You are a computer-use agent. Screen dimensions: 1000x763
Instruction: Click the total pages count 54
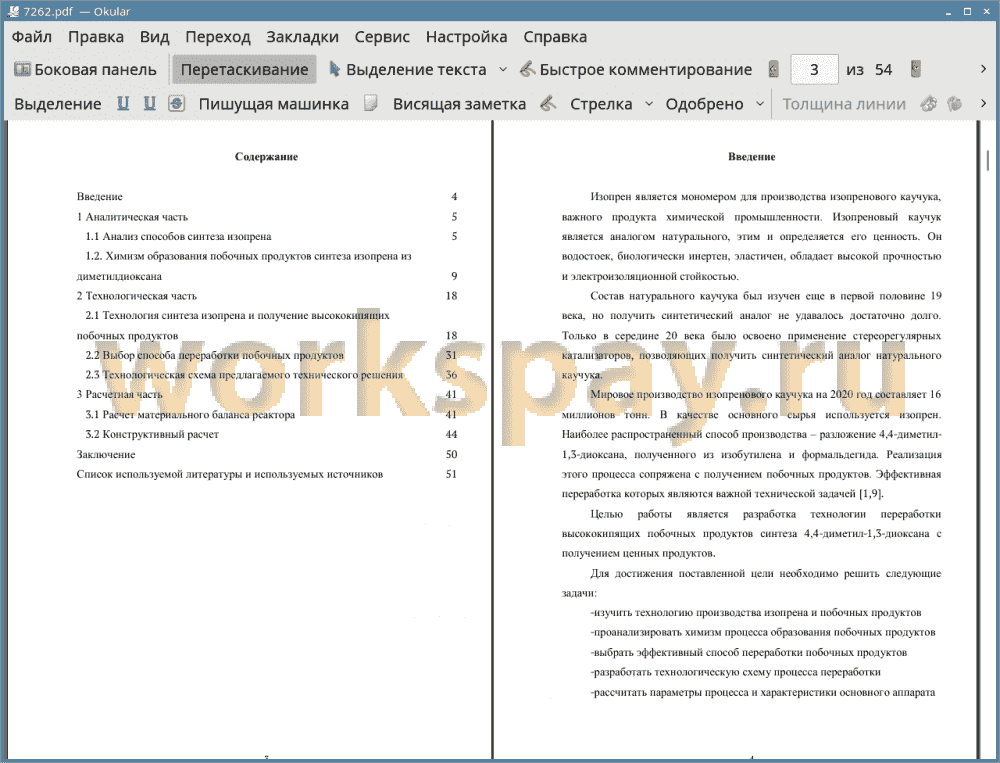pyautogui.click(x=883, y=70)
